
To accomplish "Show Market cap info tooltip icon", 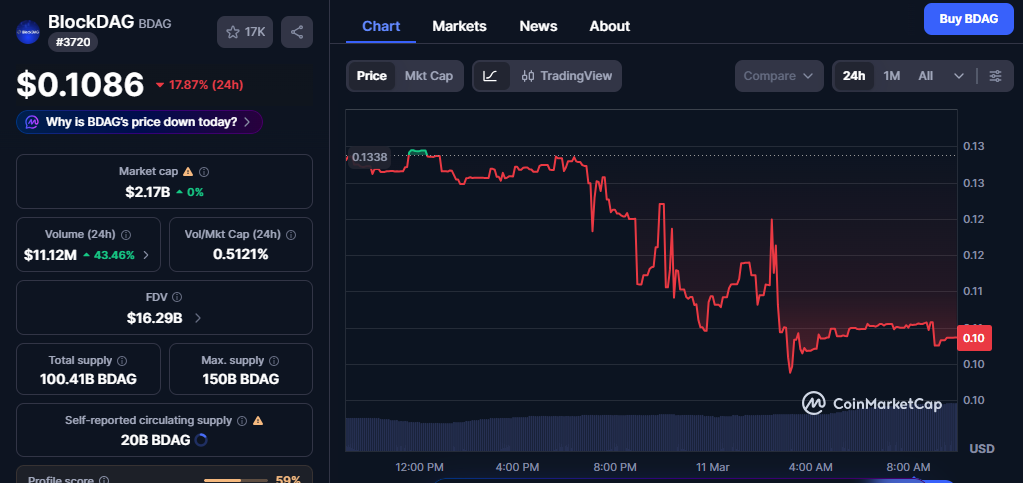I will pyautogui.click(x=204, y=172).
